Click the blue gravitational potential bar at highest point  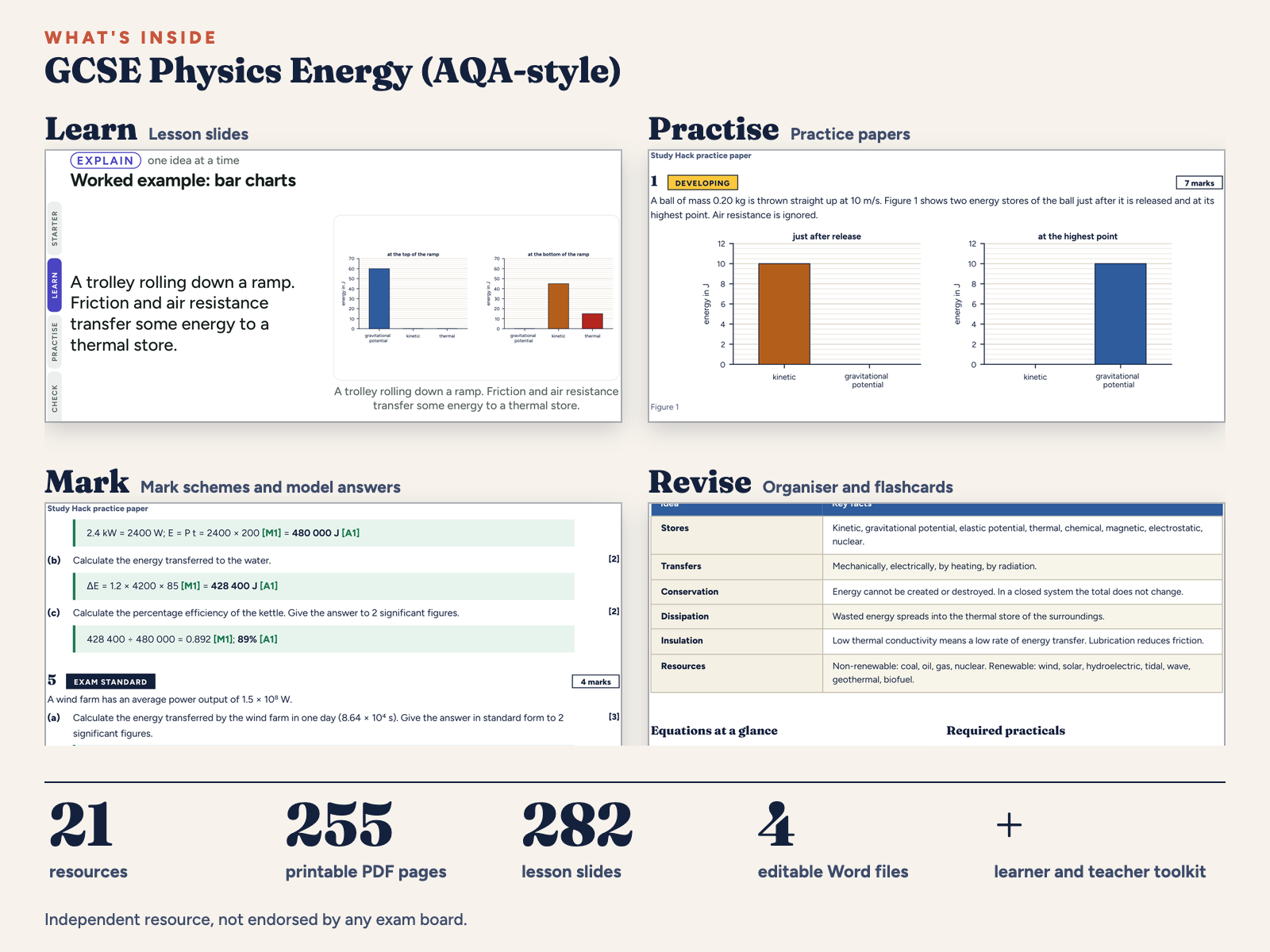(x=1120, y=314)
